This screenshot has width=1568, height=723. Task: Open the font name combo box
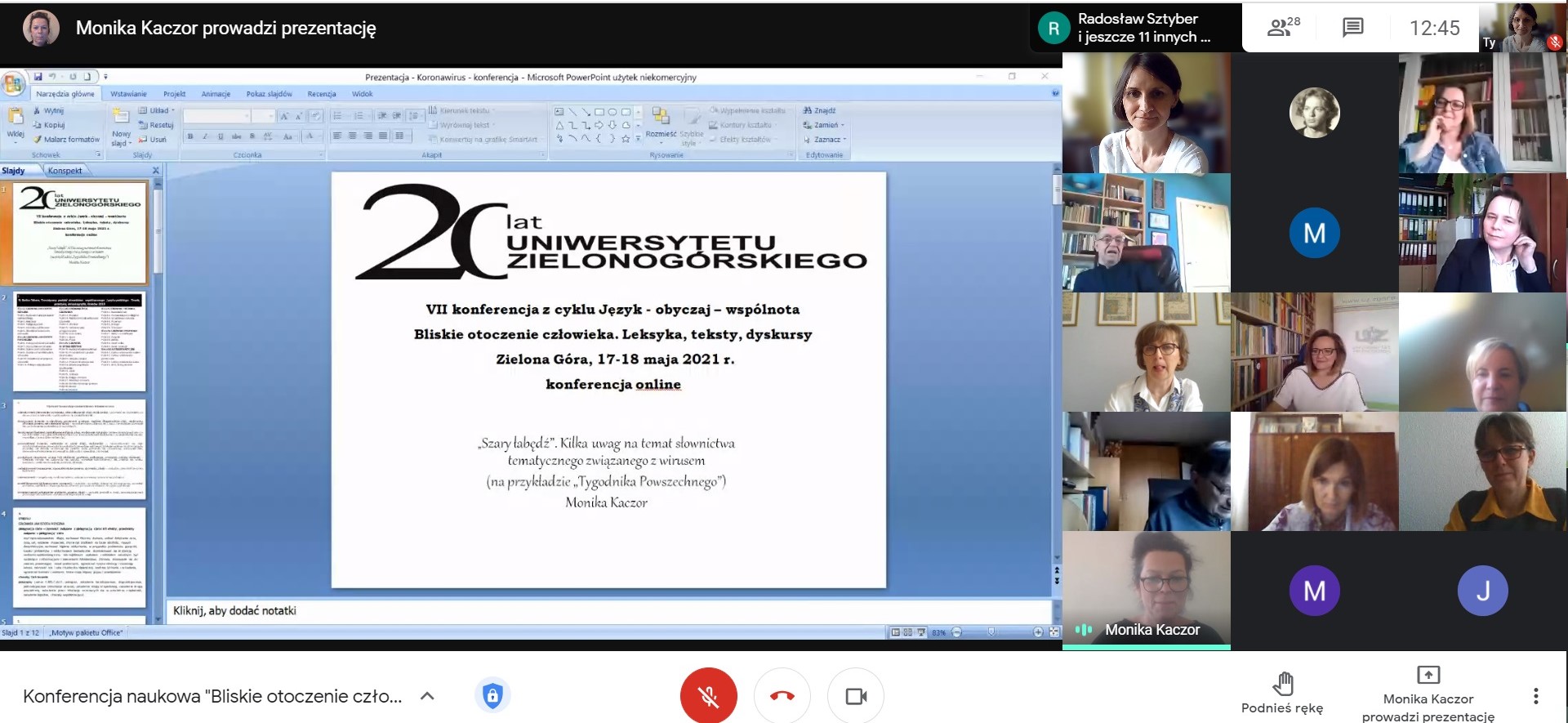pyautogui.click(x=216, y=116)
